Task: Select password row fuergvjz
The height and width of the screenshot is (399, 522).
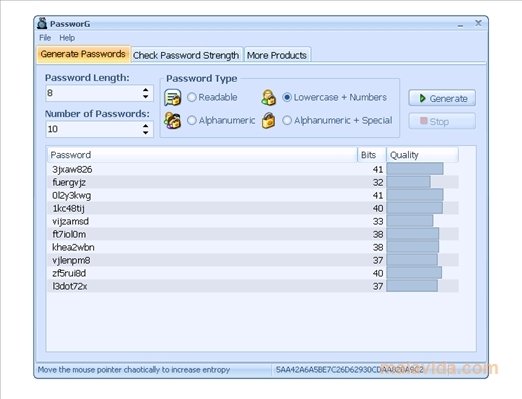Action: (x=253, y=182)
